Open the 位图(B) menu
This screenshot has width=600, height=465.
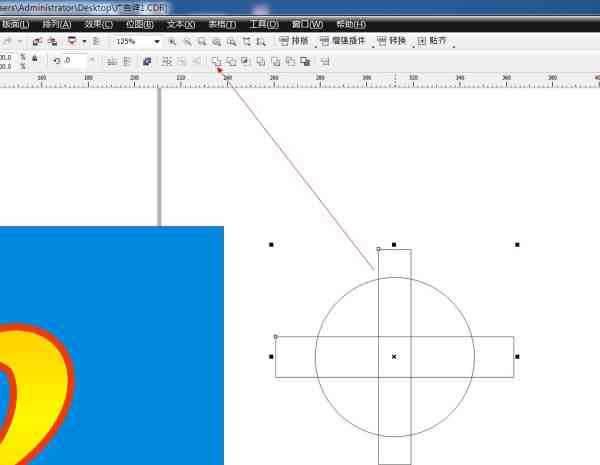[x=140, y=24]
